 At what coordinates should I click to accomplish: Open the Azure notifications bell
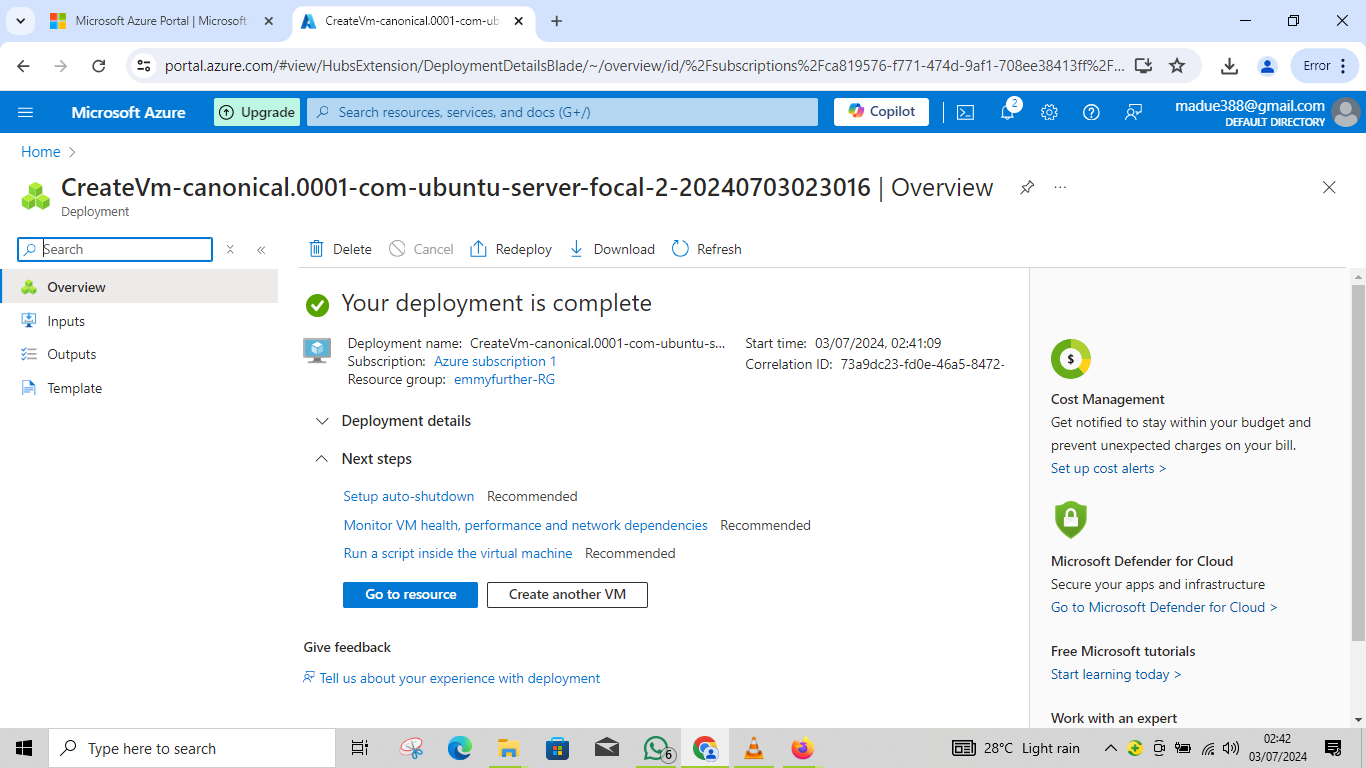coord(1008,112)
